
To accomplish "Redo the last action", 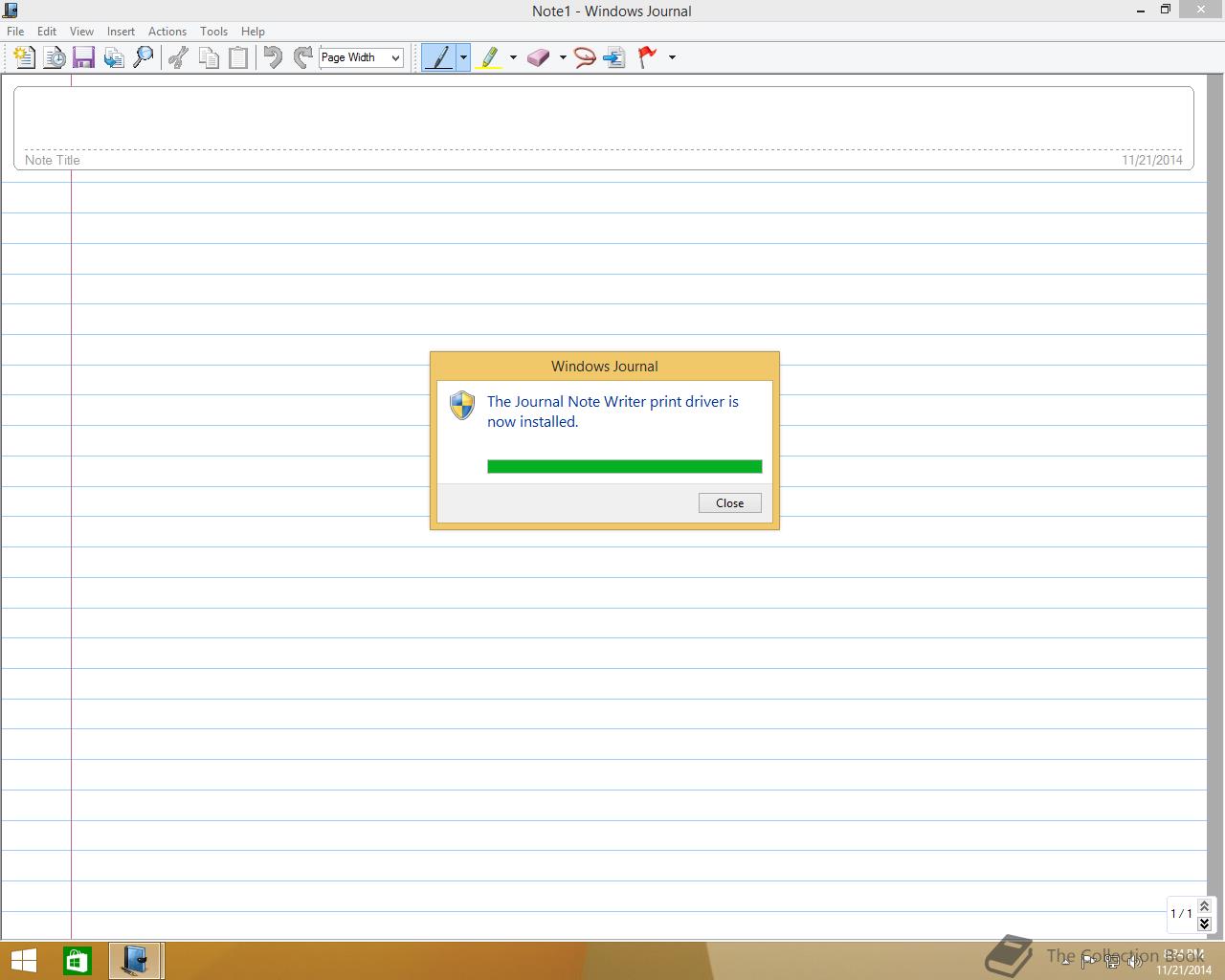I will [302, 57].
